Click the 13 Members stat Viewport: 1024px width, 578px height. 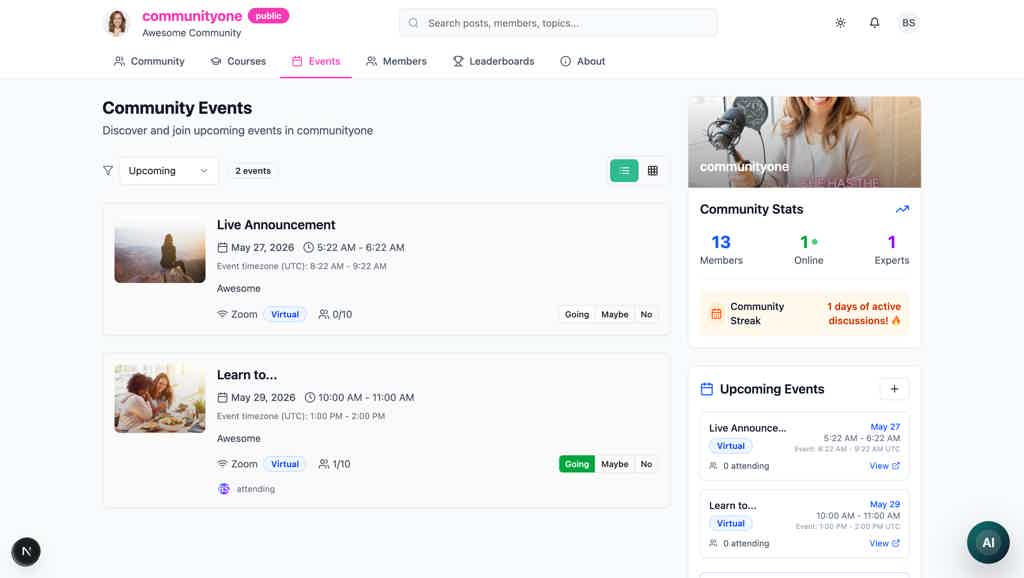(x=721, y=249)
